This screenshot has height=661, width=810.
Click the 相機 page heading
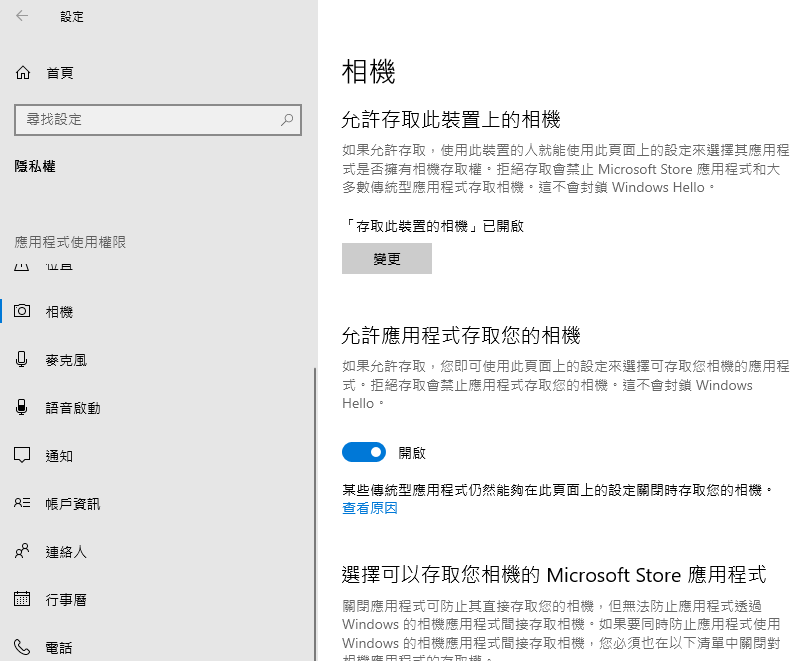click(369, 71)
